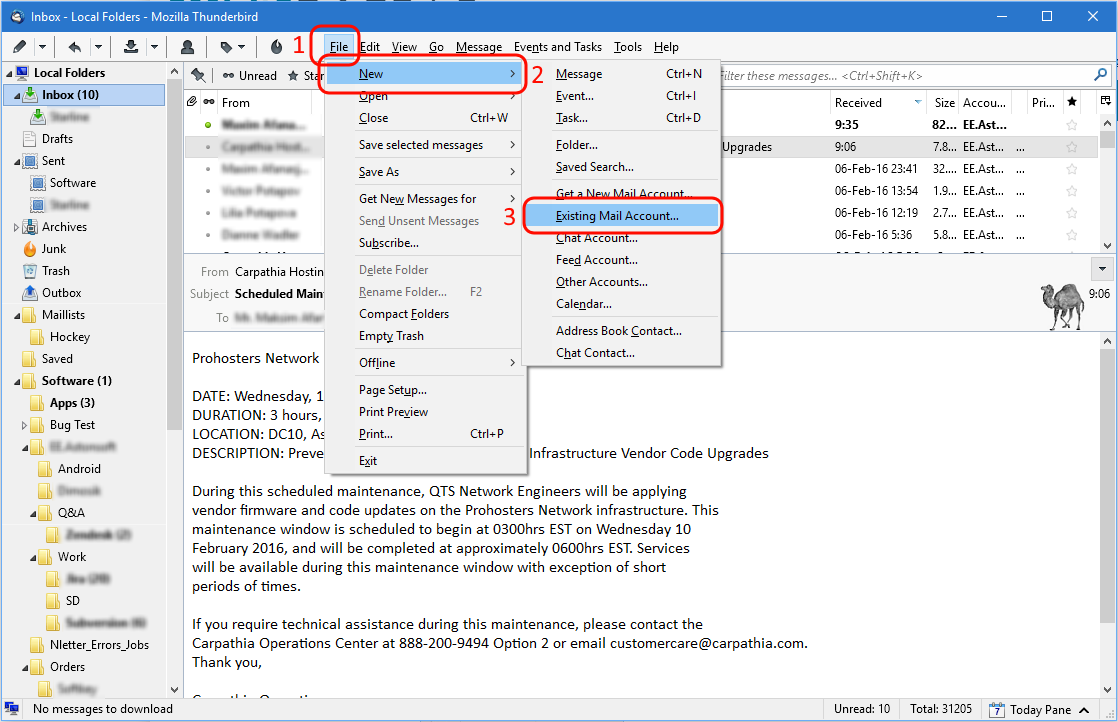The height and width of the screenshot is (722, 1118).
Task: Collapse the Sent folder tree
Action: coord(16,162)
